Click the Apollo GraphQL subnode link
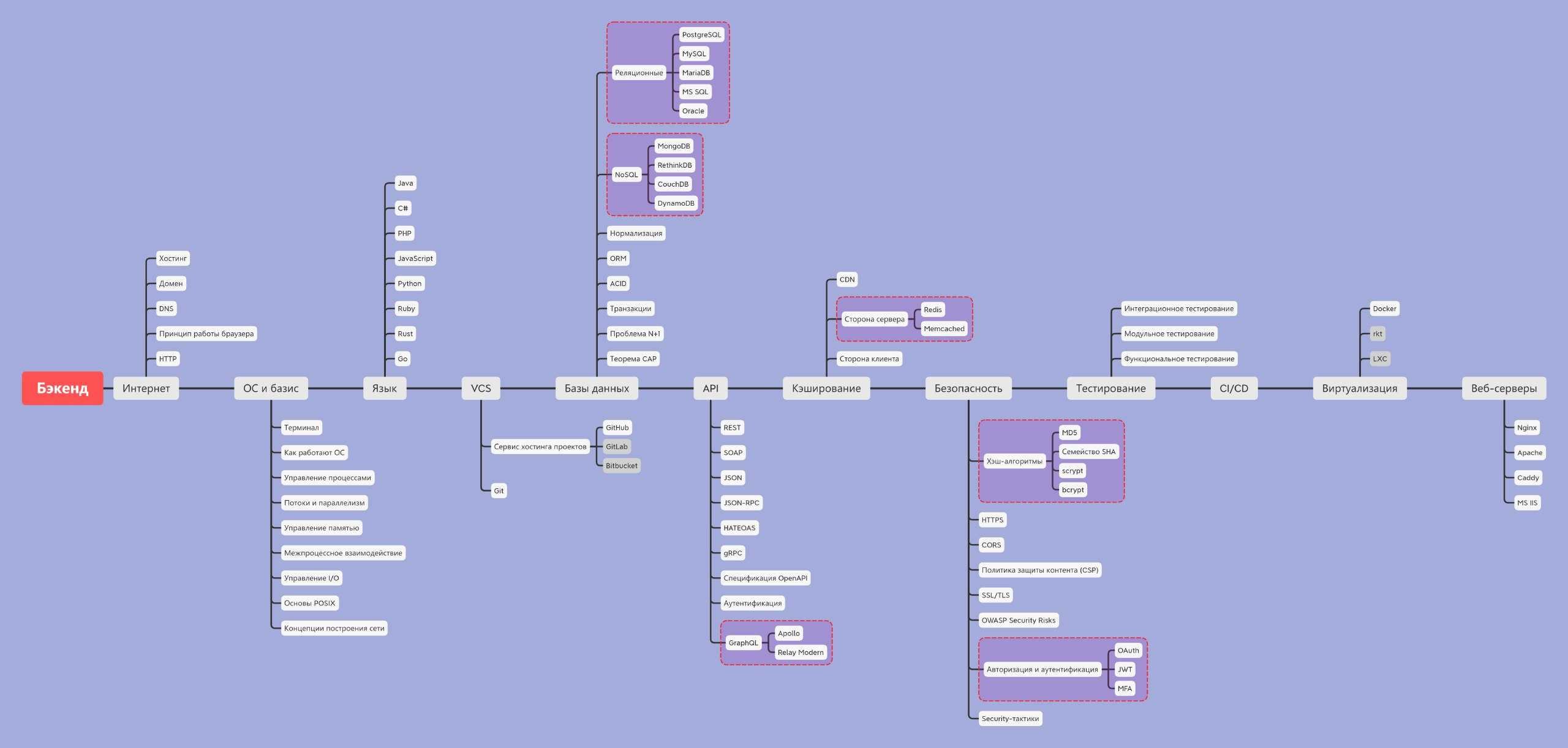Image resolution: width=1568 pixels, height=748 pixels. [x=789, y=632]
